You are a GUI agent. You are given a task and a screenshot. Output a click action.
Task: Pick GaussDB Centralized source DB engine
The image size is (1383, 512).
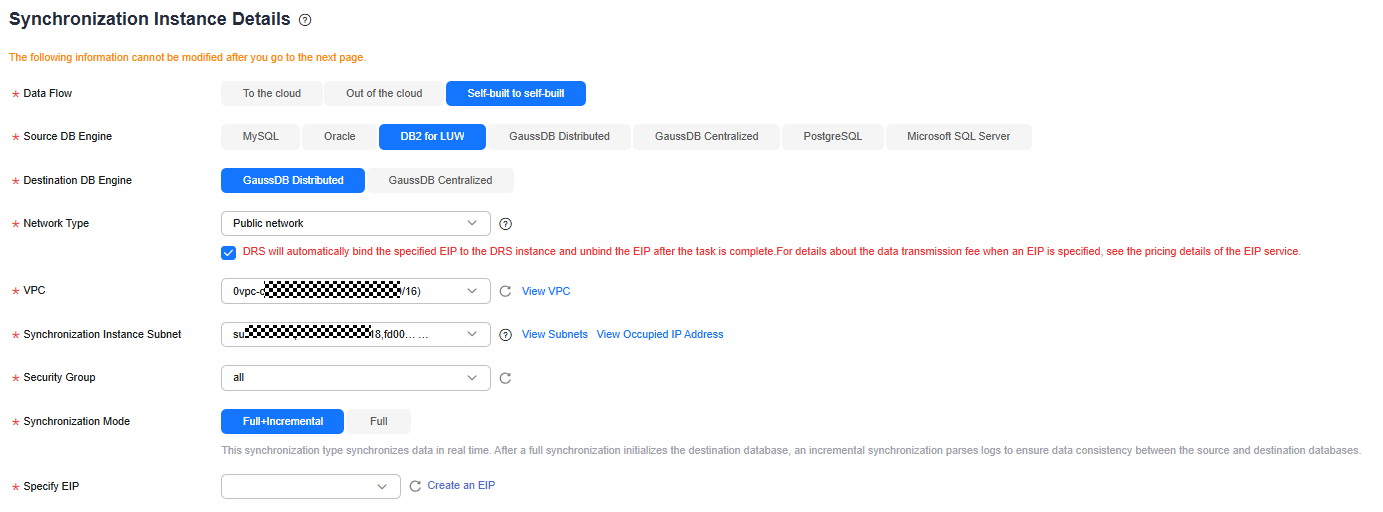(x=707, y=136)
